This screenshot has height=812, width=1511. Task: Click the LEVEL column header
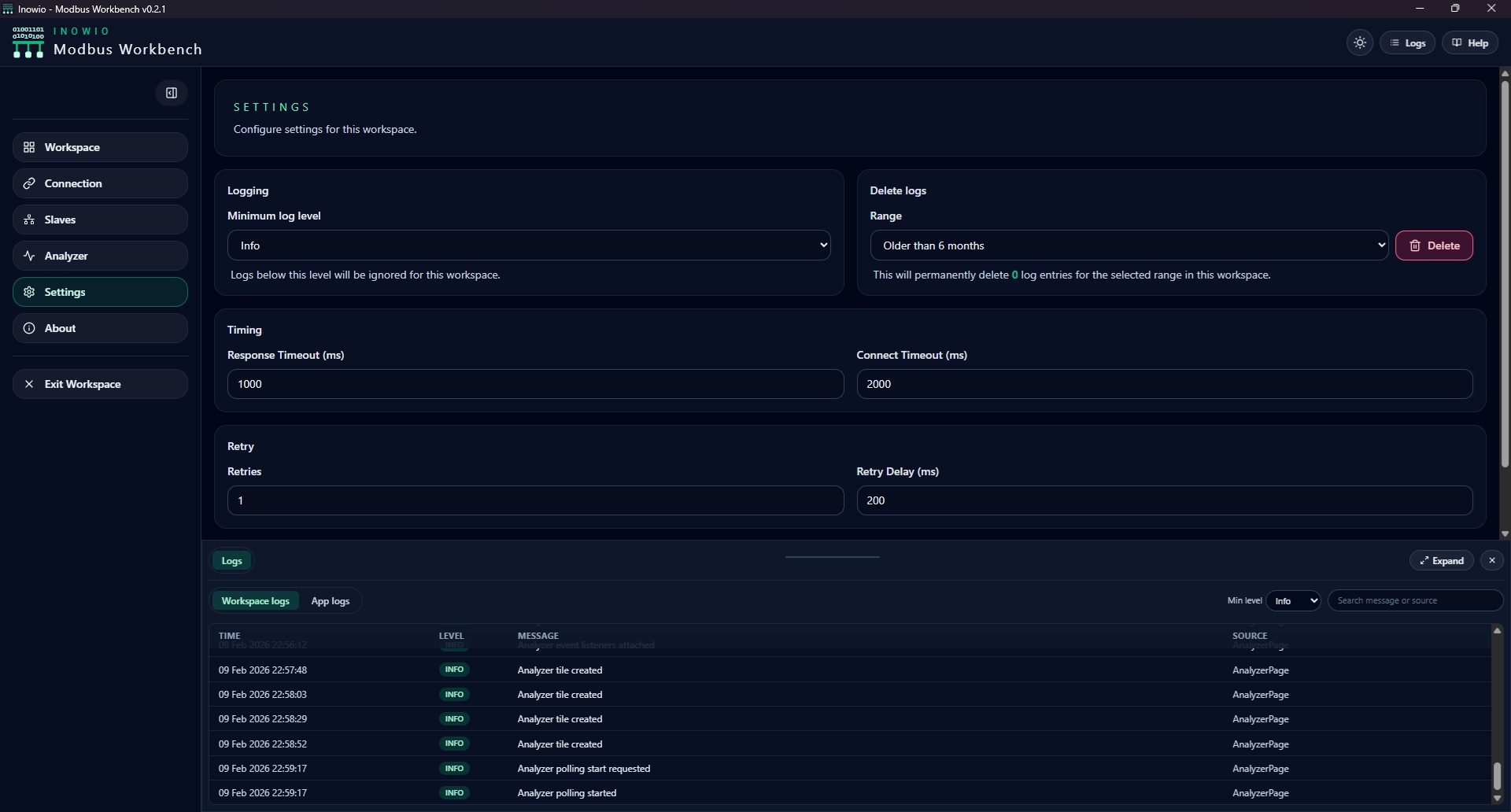pyautogui.click(x=452, y=636)
